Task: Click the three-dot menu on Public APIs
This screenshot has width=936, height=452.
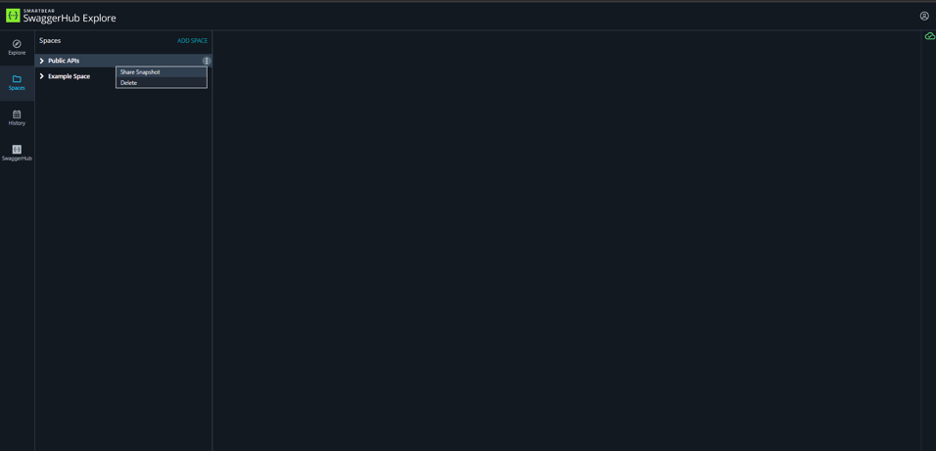Action: point(207,61)
